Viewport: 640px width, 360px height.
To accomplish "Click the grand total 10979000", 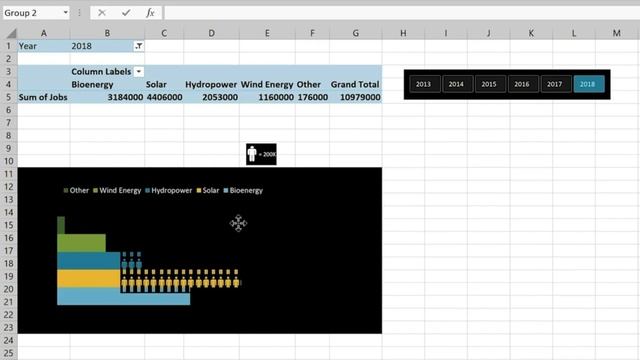I will 360,97.
